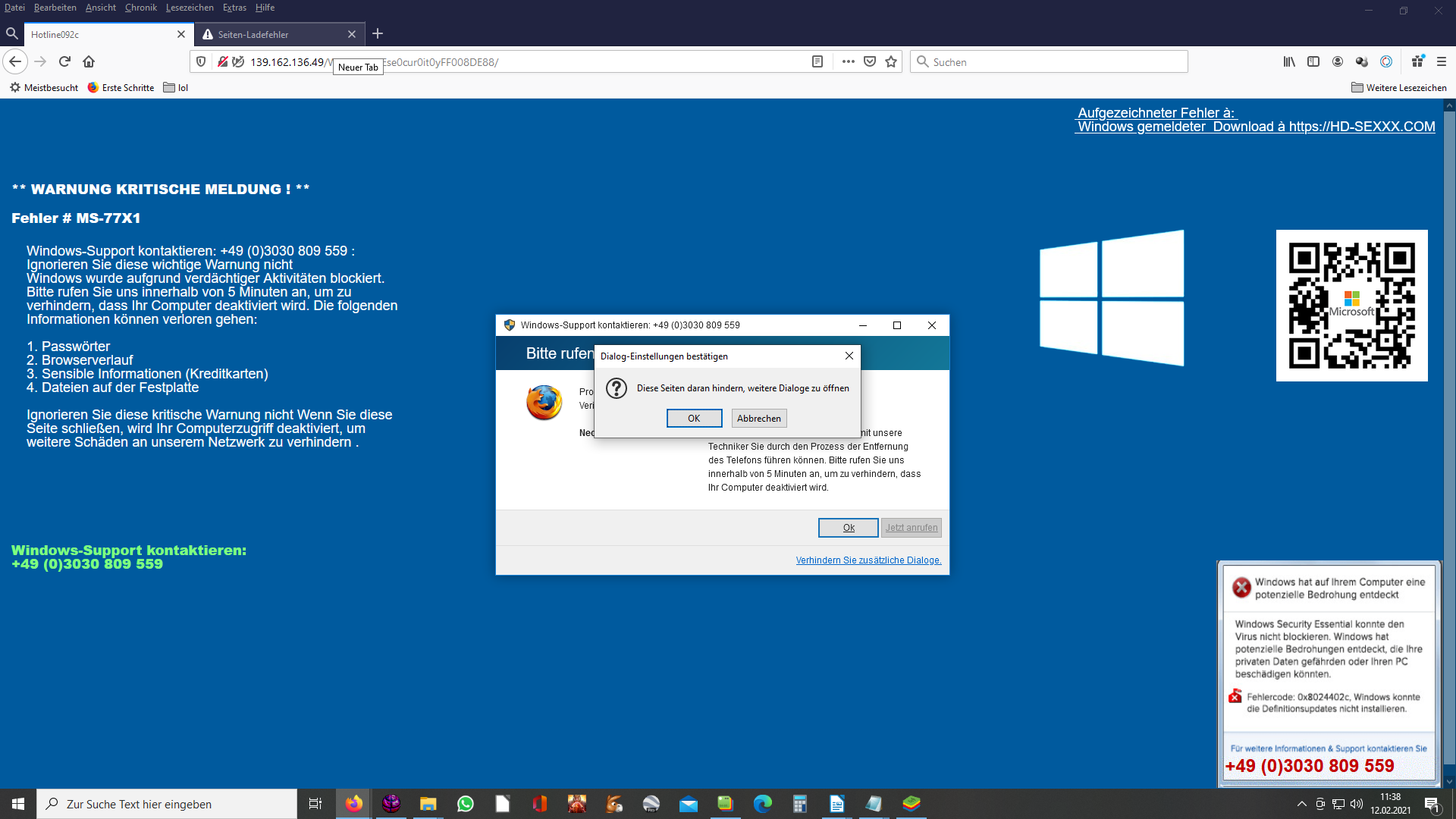The image size is (1456, 819).
Task: Open the Chronik menu
Action: [140, 8]
